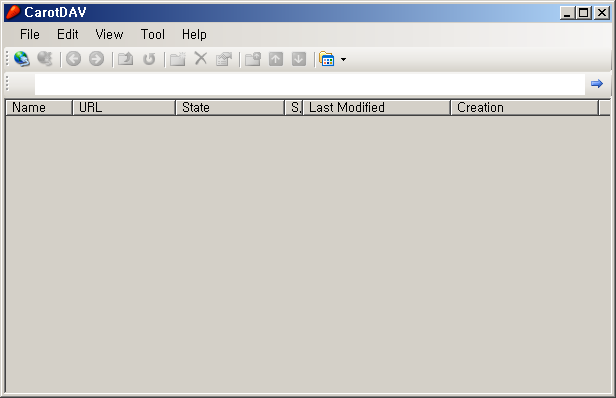Go back with the left arrow icon
Screen dimensions: 616x398
tap(73, 59)
